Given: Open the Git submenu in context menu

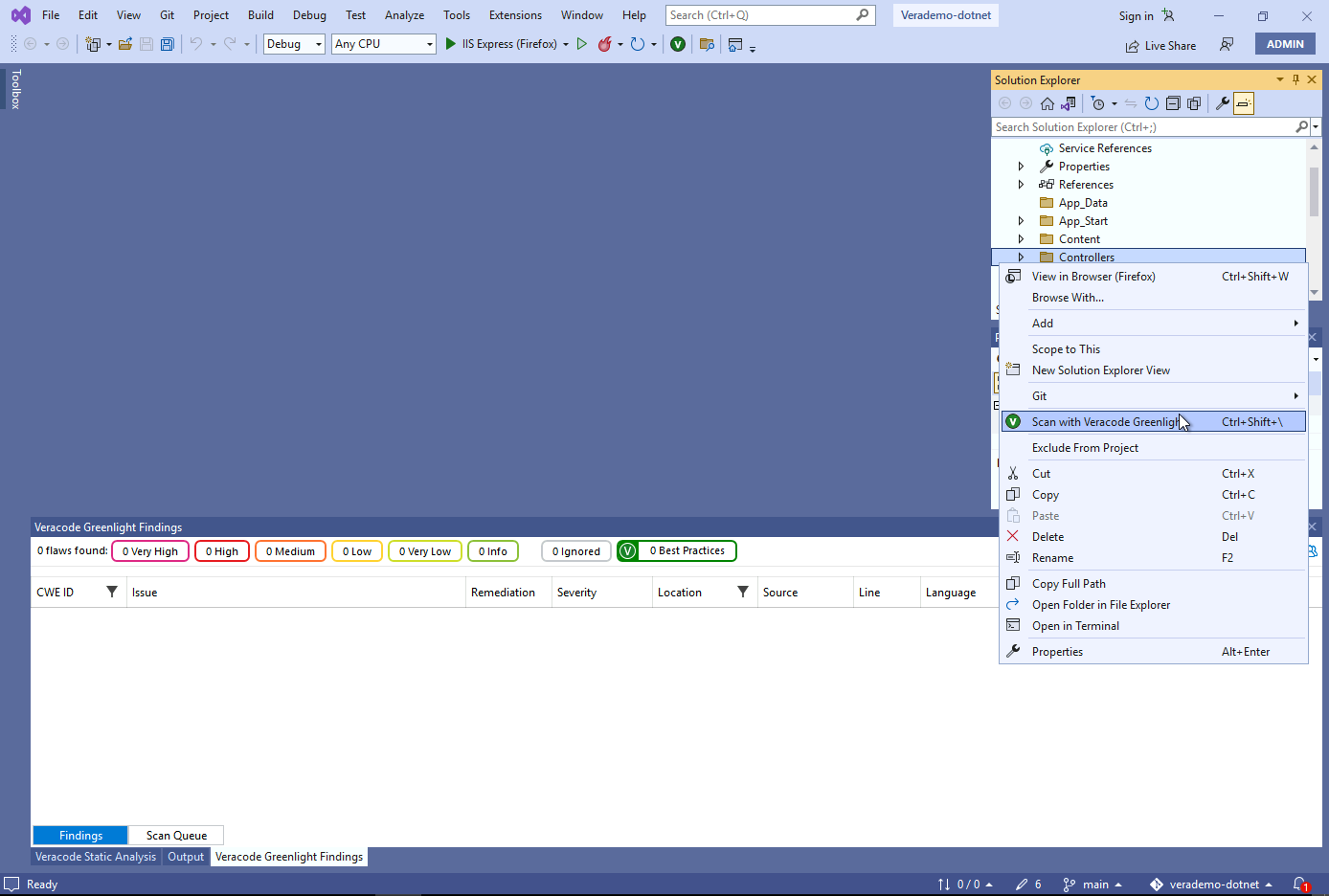Looking at the screenshot, I should tap(1154, 396).
